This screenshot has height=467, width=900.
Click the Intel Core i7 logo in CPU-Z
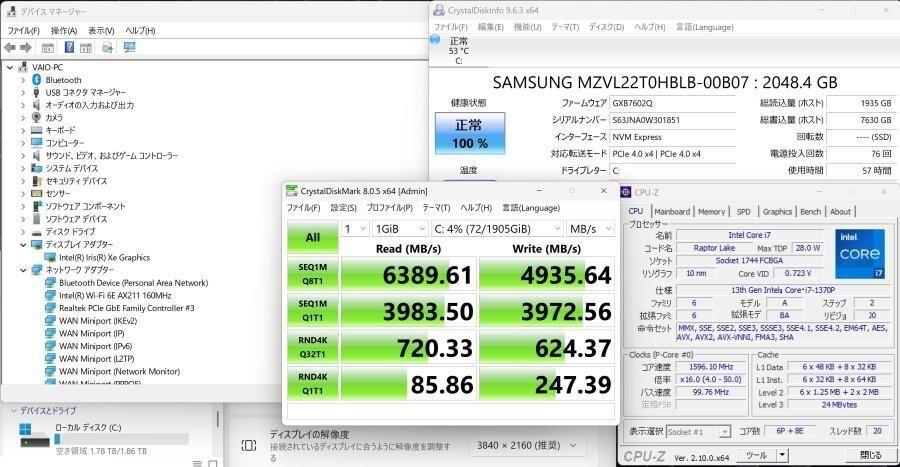coord(859,254)
